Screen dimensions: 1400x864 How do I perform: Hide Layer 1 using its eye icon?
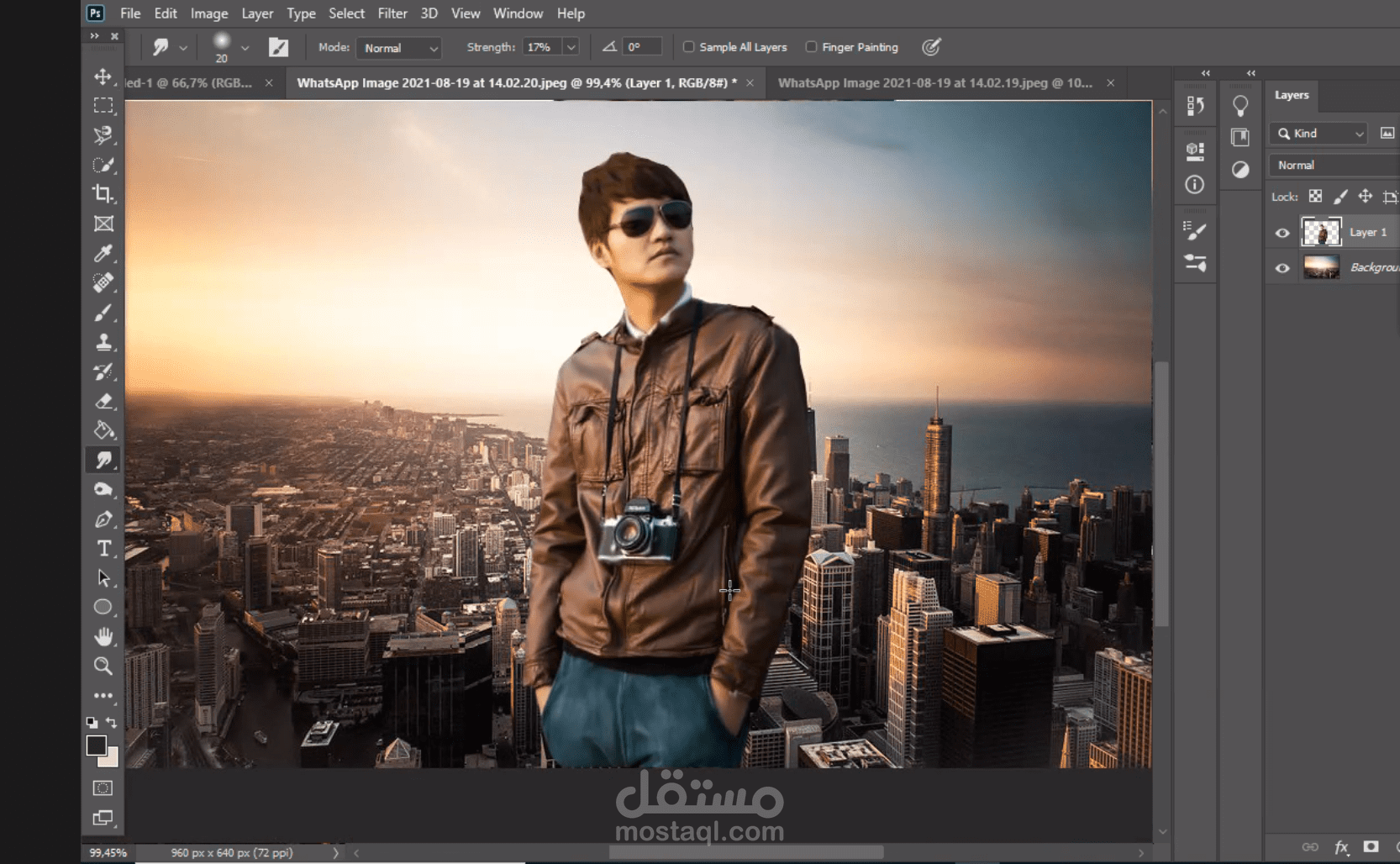click(x=1282, y=233)
